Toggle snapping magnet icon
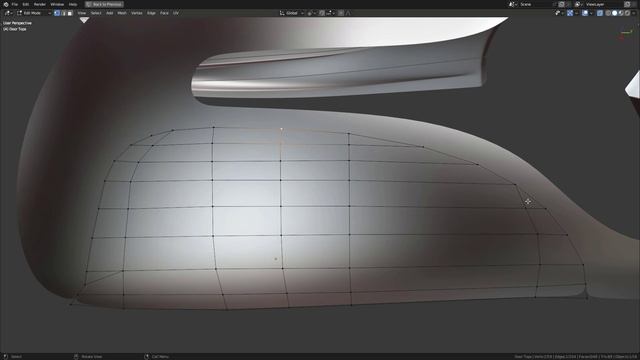640x360 pixels. [x=322, y=13]
